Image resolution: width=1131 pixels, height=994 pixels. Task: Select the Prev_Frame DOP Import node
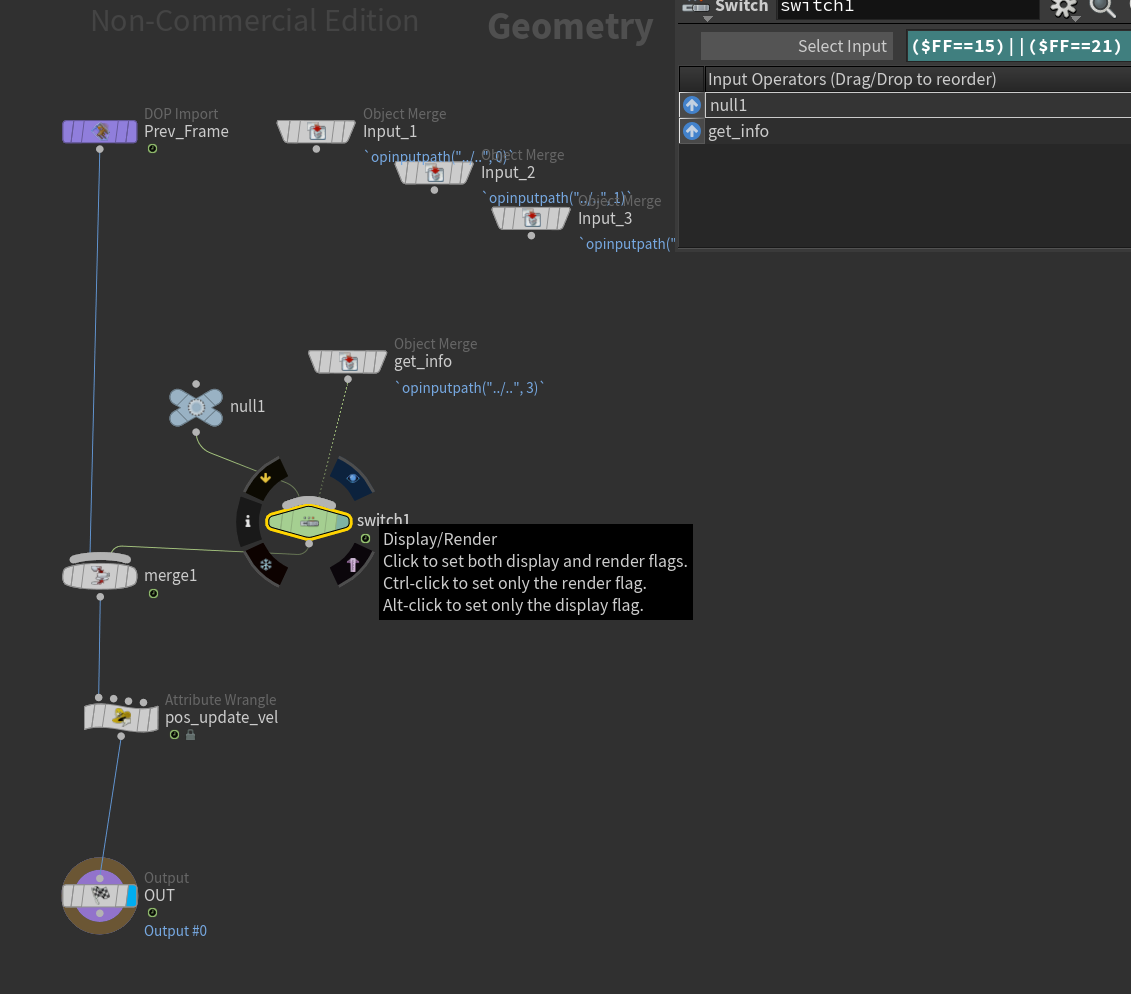[100, 131]
